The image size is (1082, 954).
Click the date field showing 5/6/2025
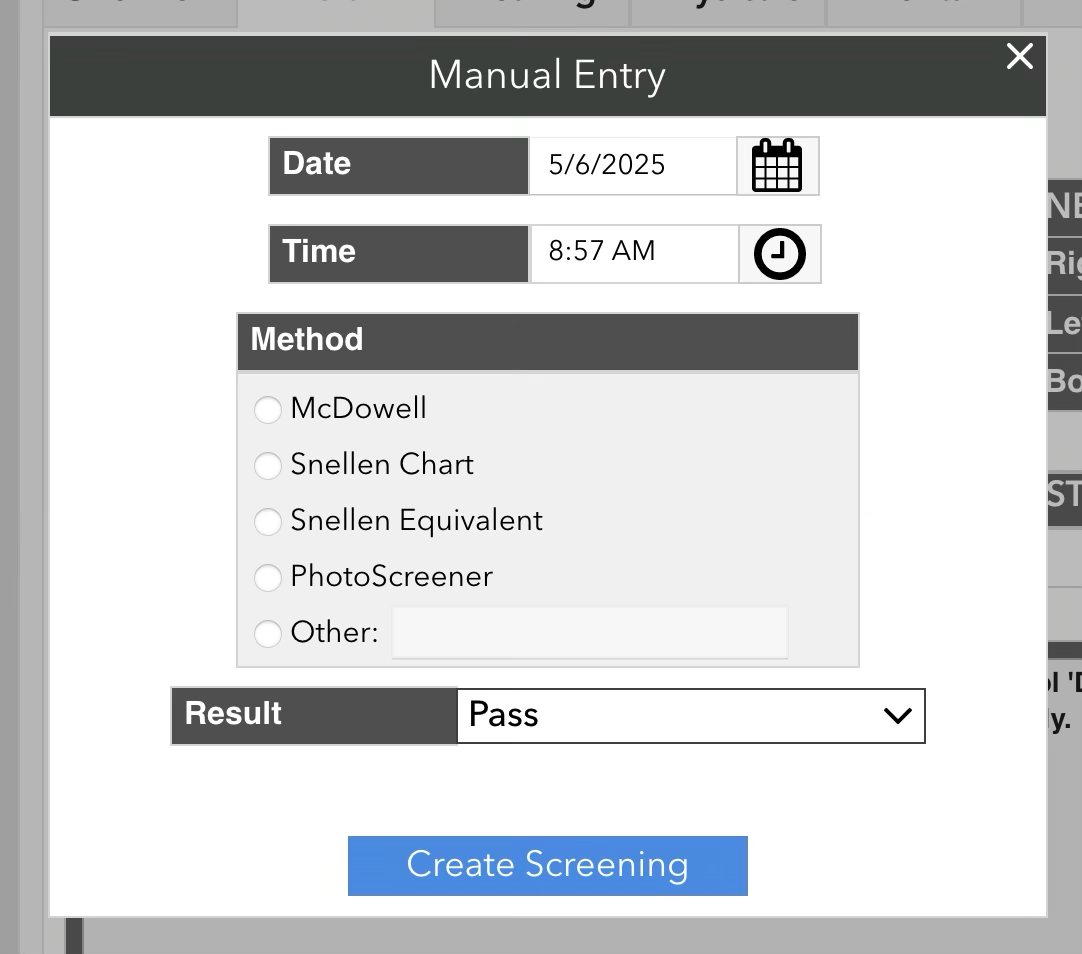[630, 165]
